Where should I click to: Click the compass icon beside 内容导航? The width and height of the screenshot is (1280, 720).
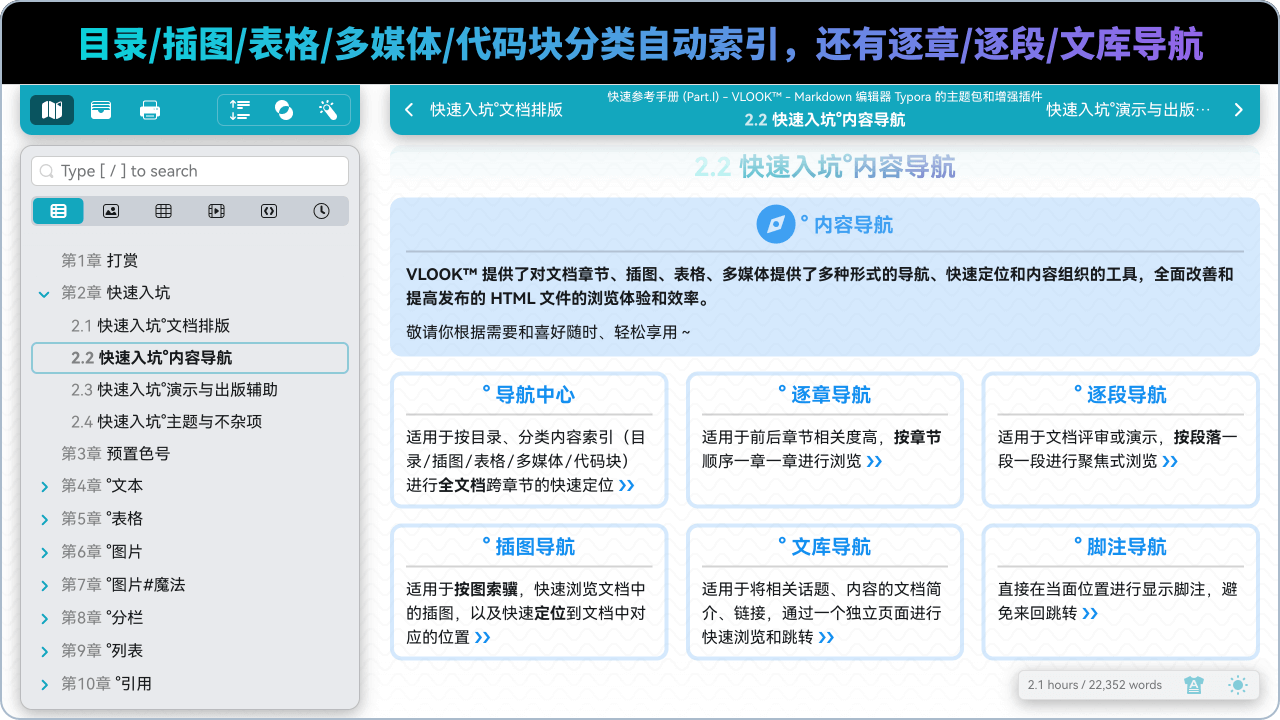(x=775, y=225)
